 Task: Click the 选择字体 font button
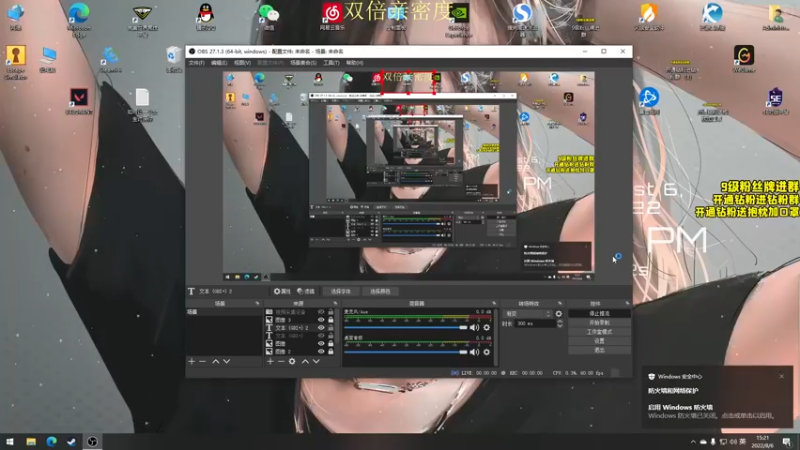(341, 291)
